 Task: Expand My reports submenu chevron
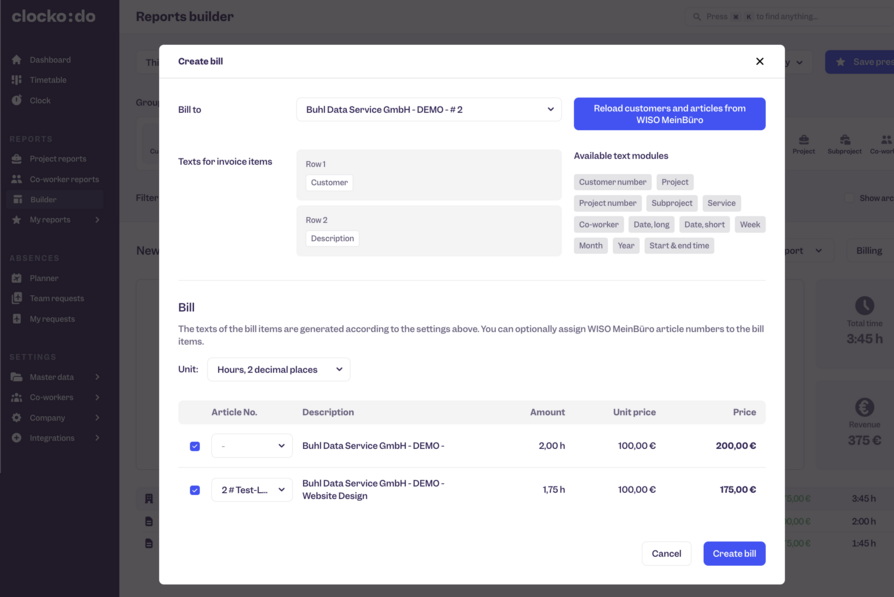(x=97, y=220)
